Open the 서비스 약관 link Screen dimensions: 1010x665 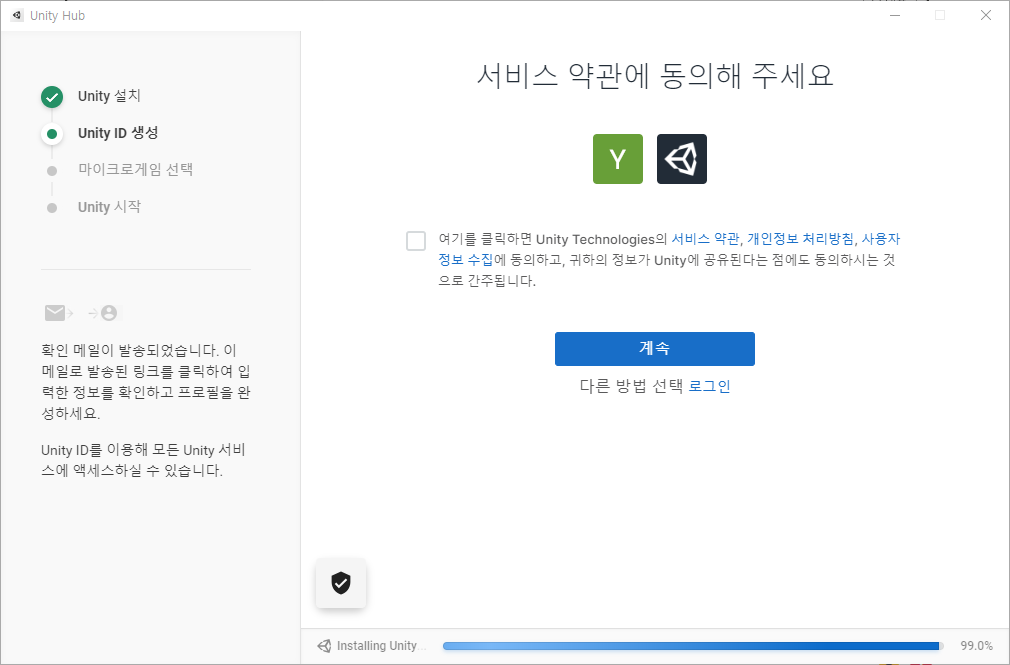(x=705, y=239)
